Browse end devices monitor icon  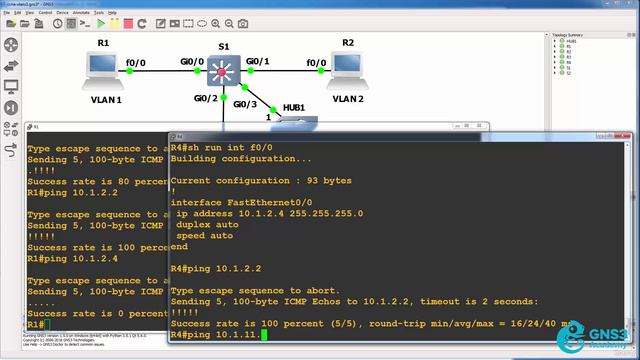(x=11, y=87)
